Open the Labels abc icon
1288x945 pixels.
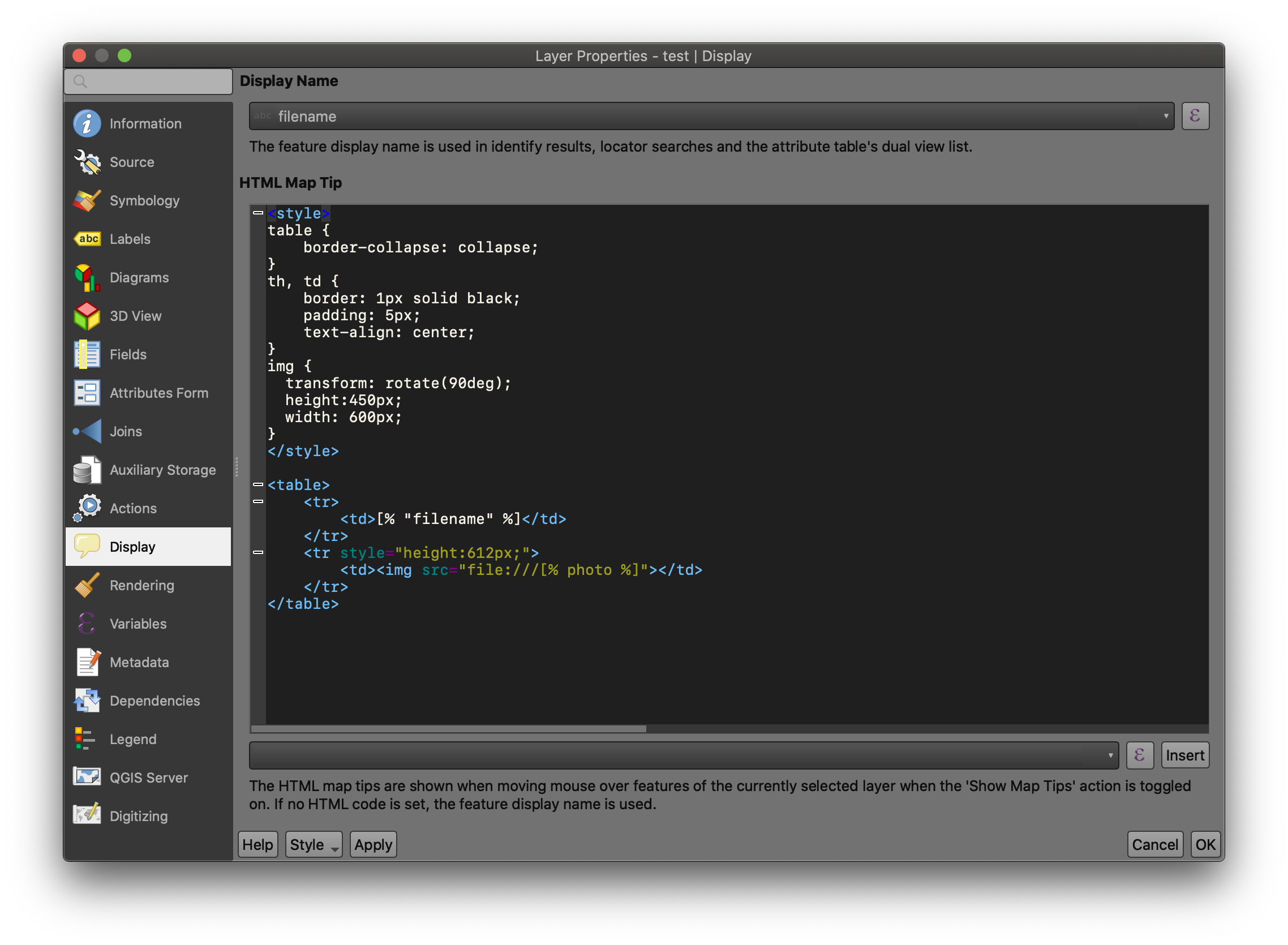point(87,239)
